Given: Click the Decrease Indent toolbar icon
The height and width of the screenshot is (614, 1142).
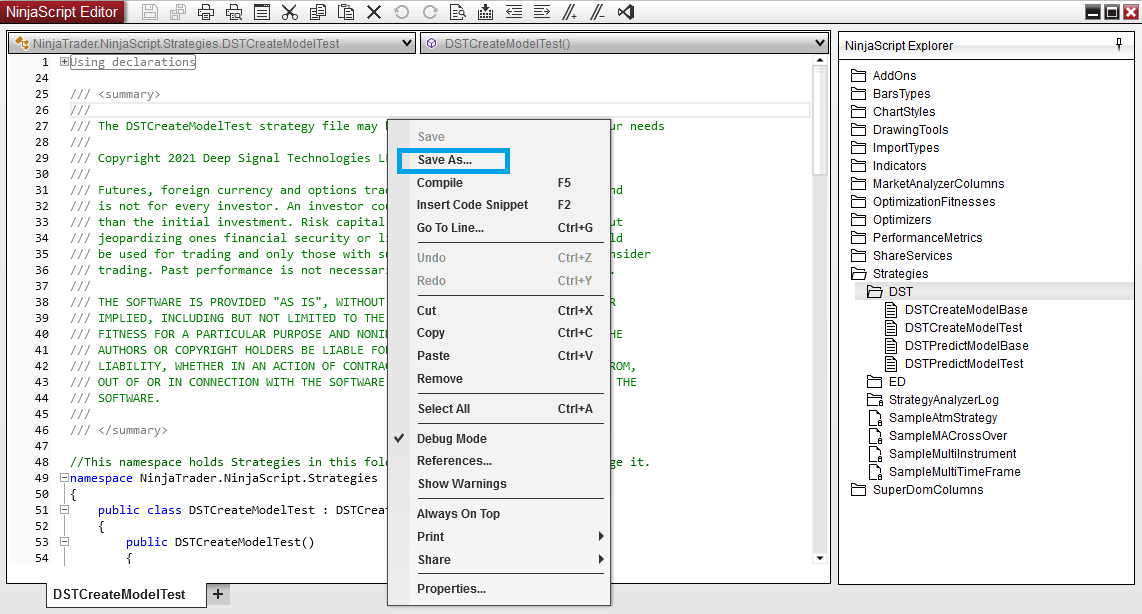Looking at the screenshot, I should (x=513, y=12).
